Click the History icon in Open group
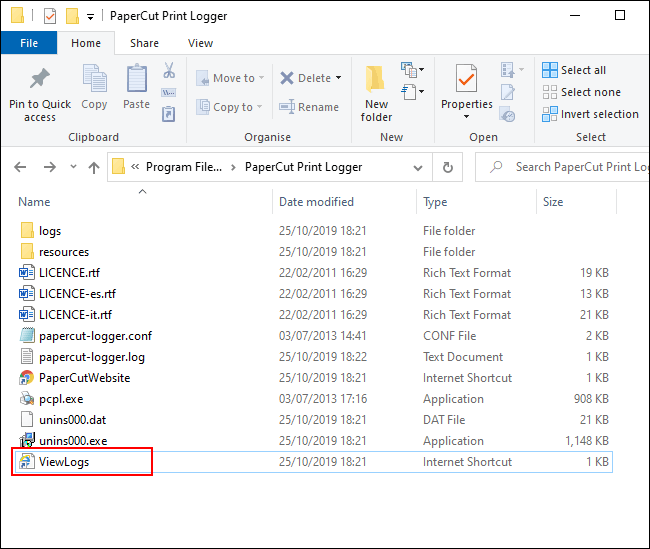Viewport: 650px width, 549px height. click(507, 114)
